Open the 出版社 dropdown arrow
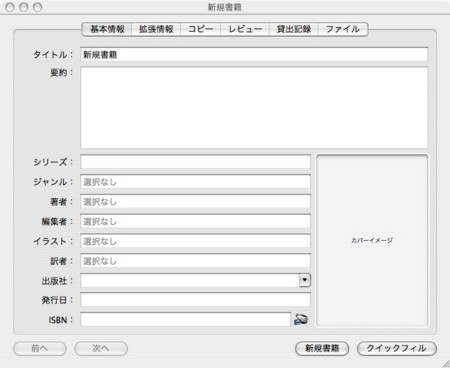450x368 pixels. click(305, 280)
